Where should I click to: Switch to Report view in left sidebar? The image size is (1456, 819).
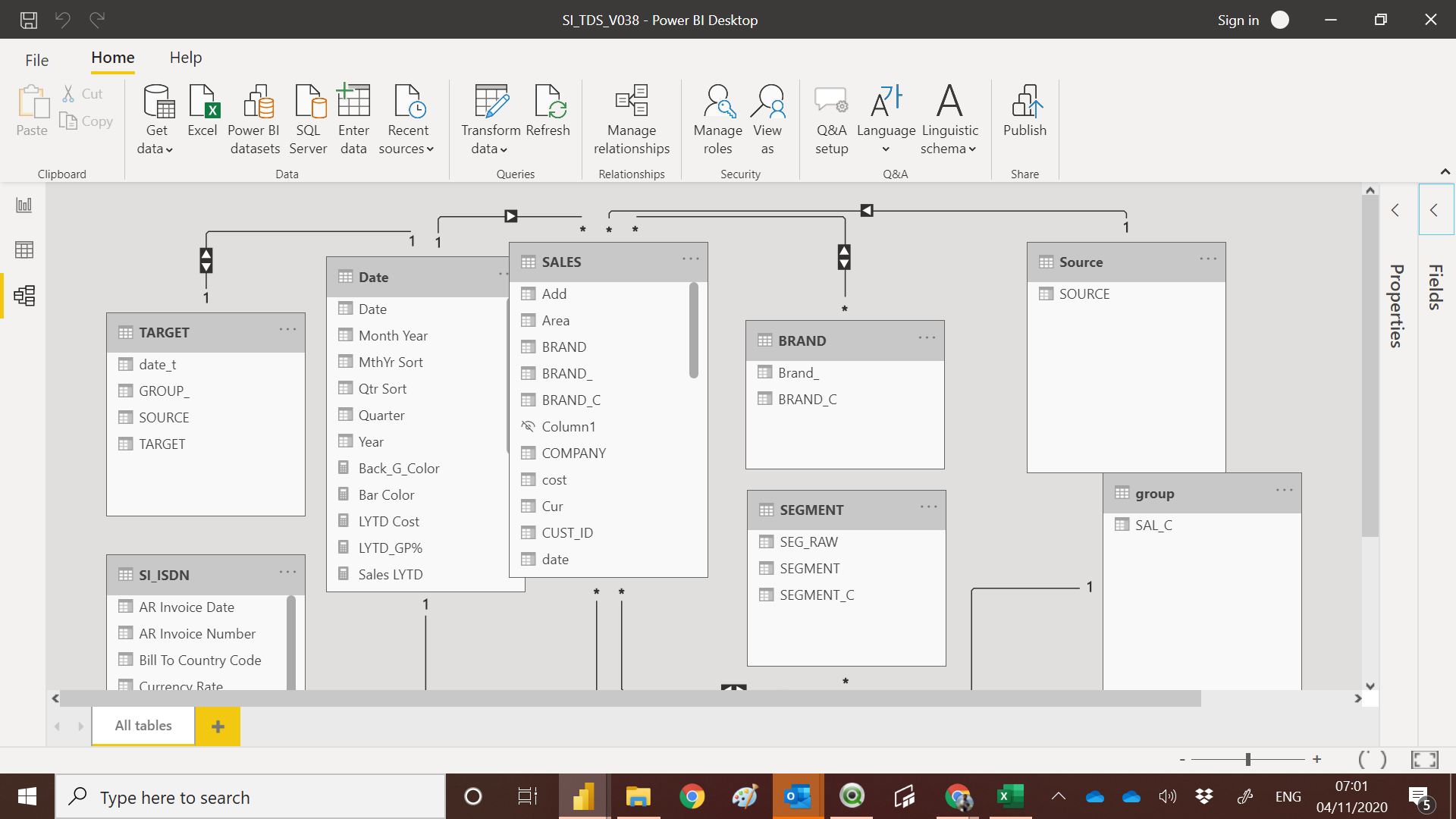(24, 205)
